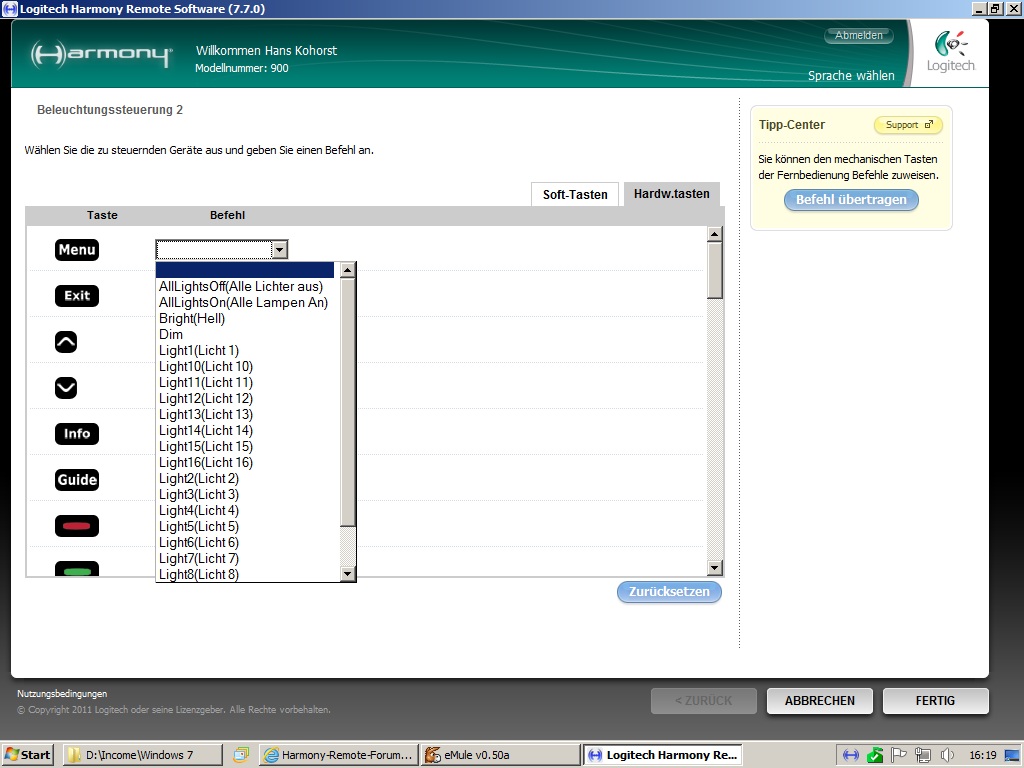Click the network computers tray icon
The height and width of the screenshot is (768, 1024).
(923, 756)
